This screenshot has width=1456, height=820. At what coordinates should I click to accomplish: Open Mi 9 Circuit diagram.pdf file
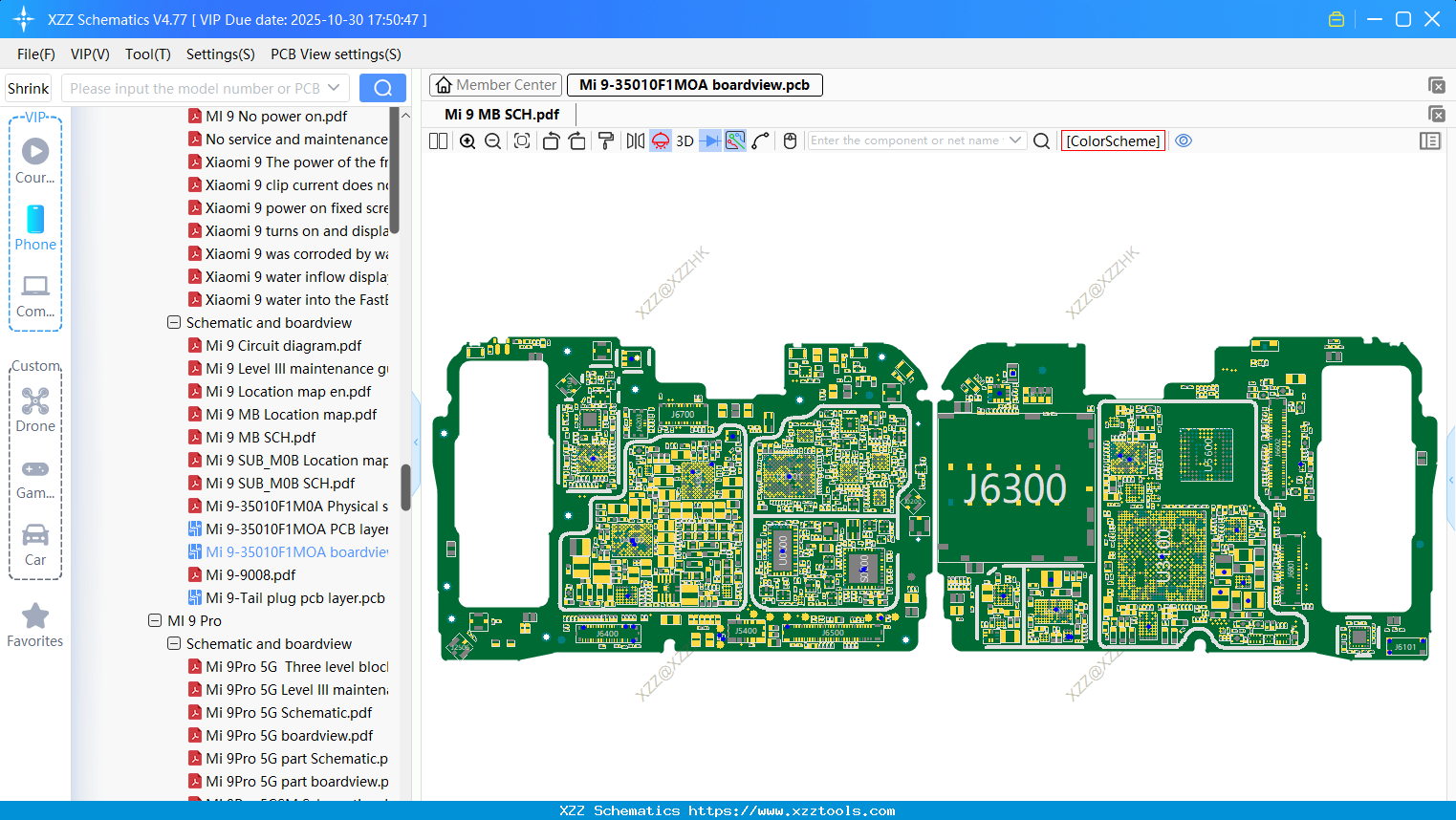pos(284,346)
